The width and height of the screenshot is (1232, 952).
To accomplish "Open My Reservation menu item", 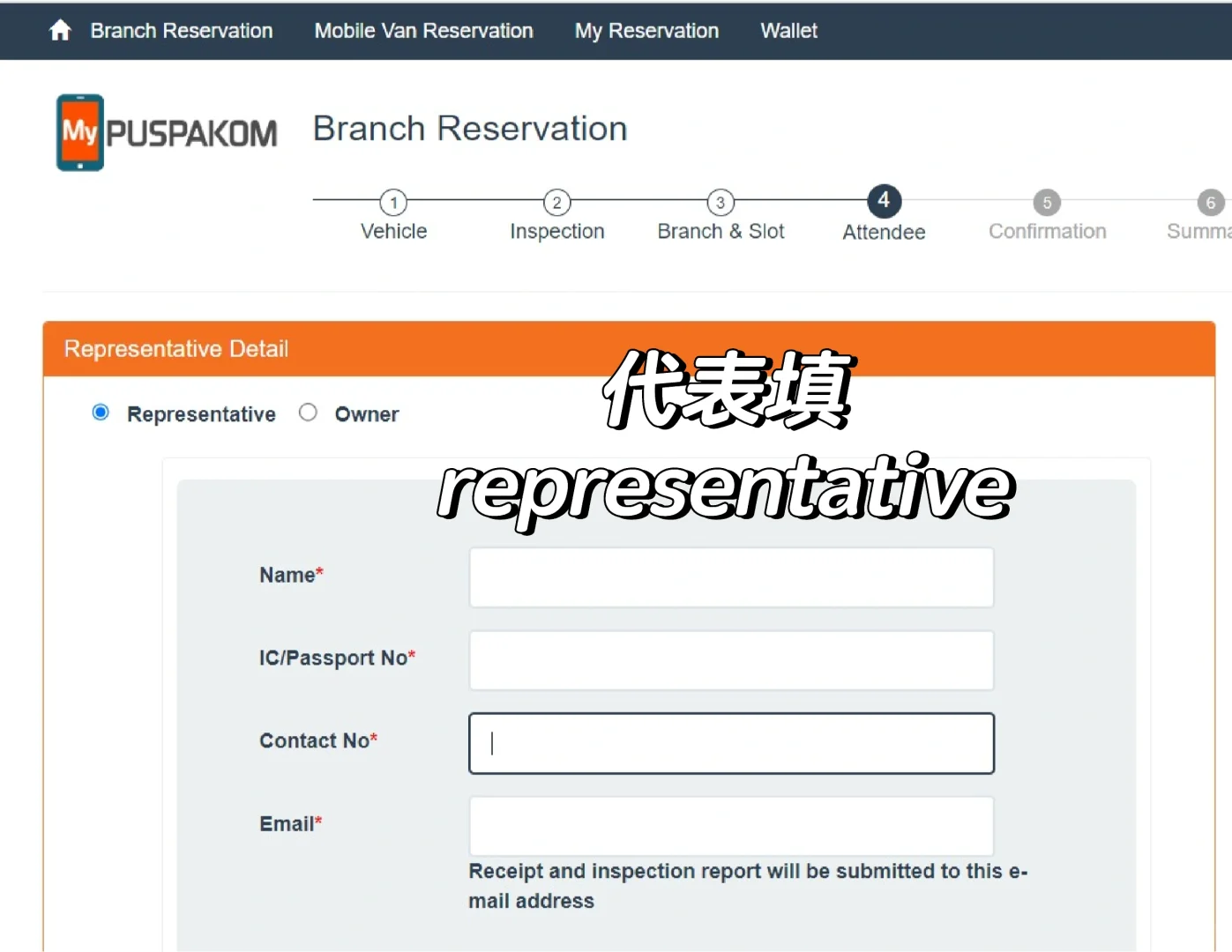I will coord(646,31).
